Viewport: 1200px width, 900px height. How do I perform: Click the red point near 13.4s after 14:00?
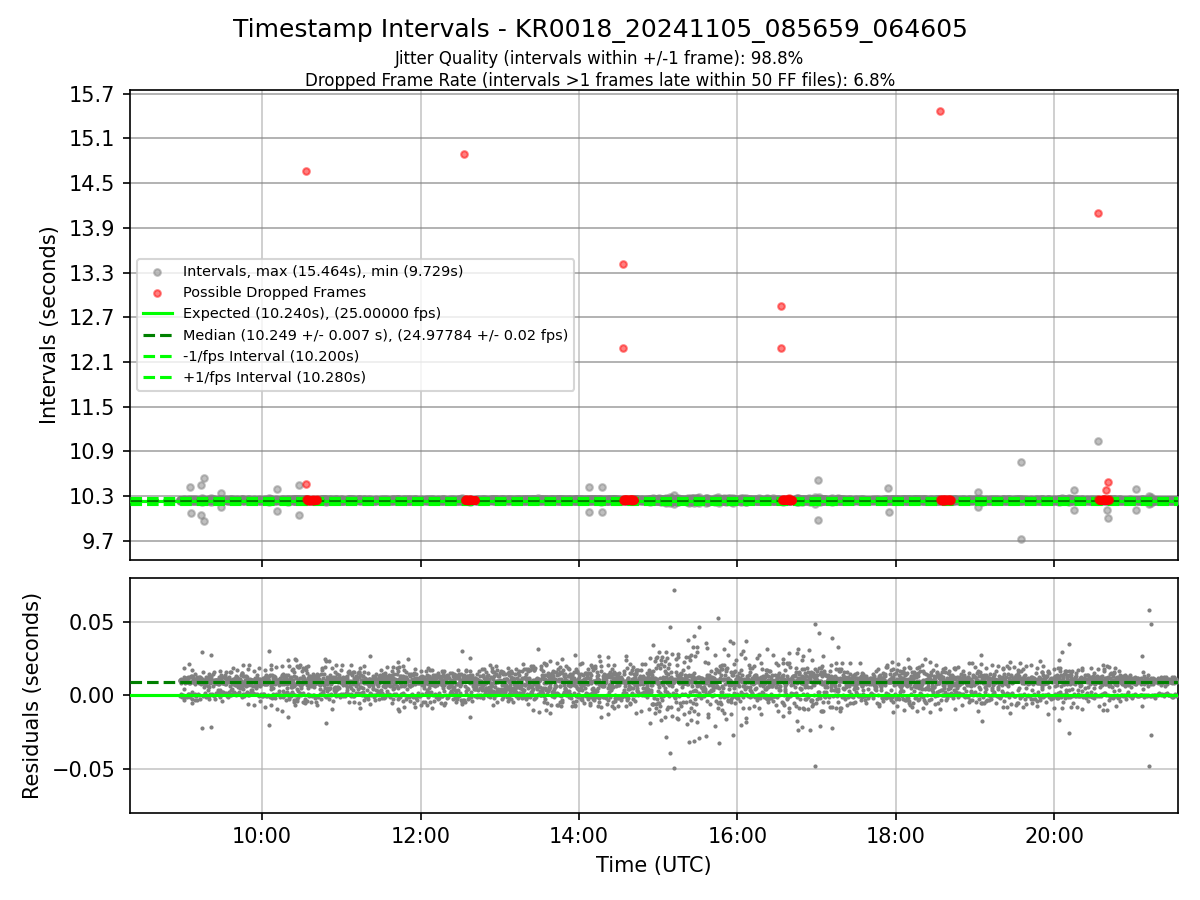point(623,264)
